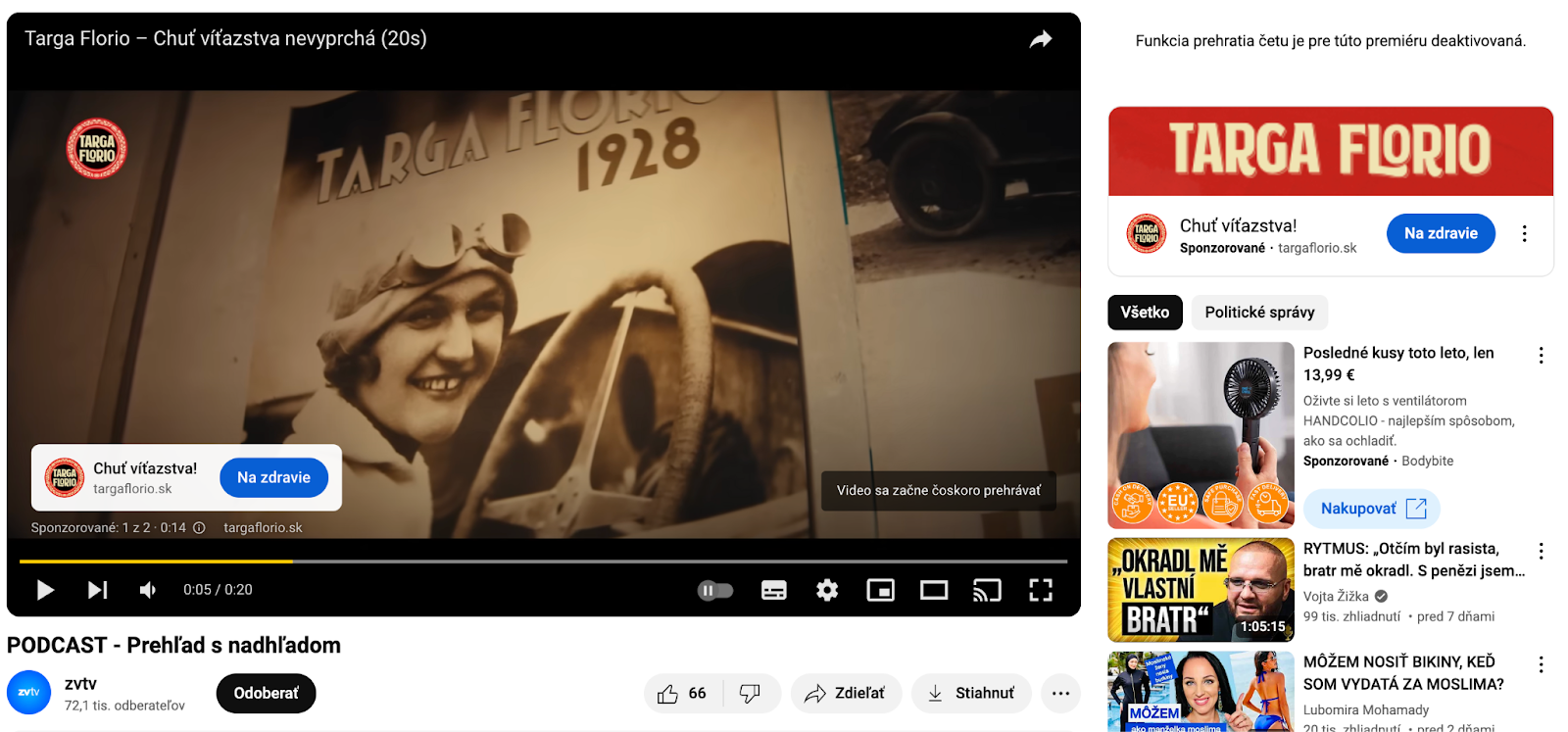Select the Všetko filter chip
The width and height of the screenshot is (1568, 732).
pos(1145,313)
